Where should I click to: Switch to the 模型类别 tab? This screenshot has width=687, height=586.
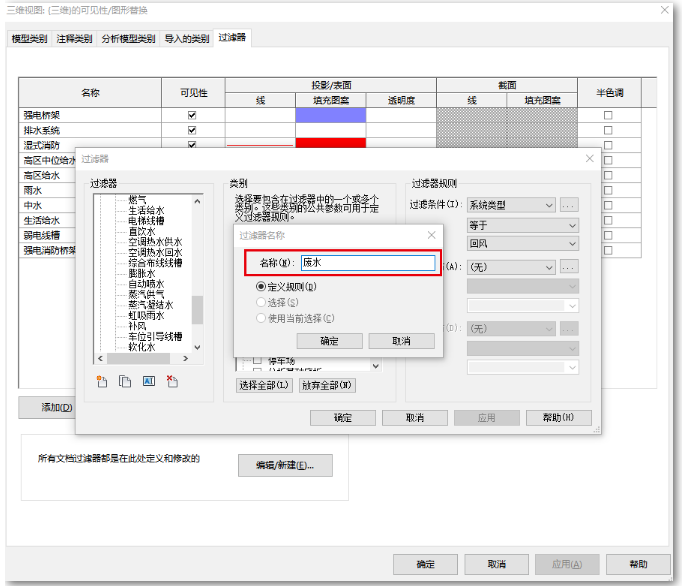point(29,39)
